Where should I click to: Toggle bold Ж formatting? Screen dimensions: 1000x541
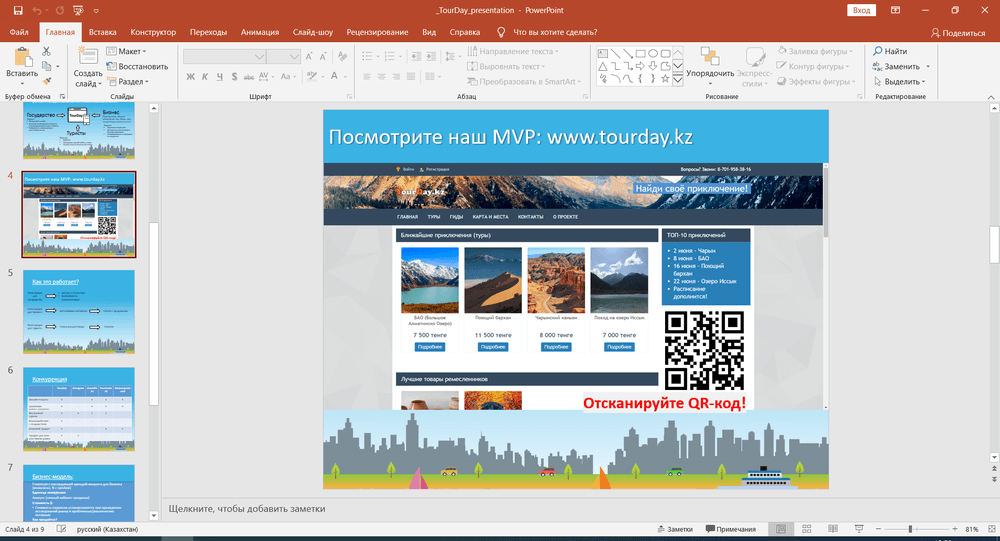(190, 77)
